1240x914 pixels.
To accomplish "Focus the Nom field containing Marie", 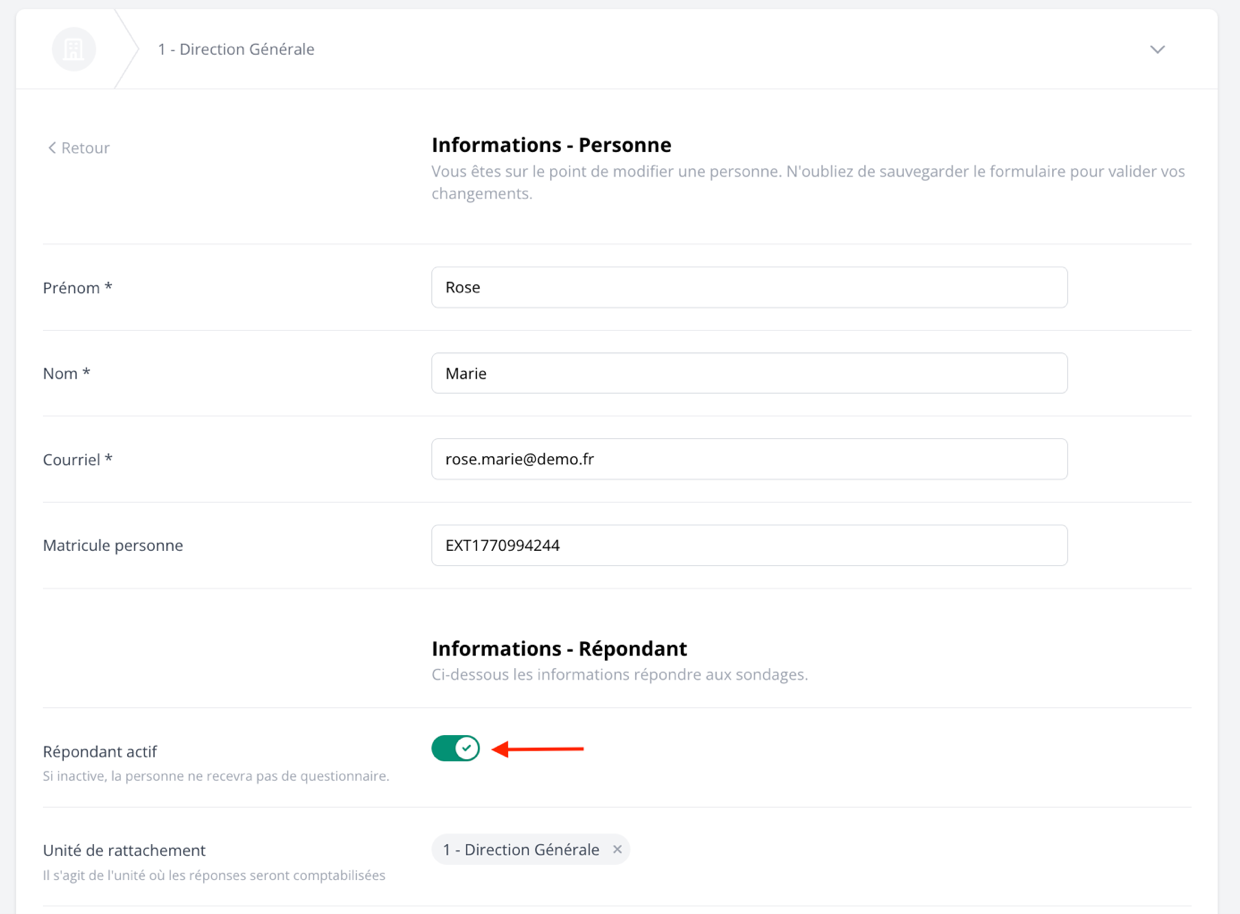I will pyautogui.click(x=749, y=373).
